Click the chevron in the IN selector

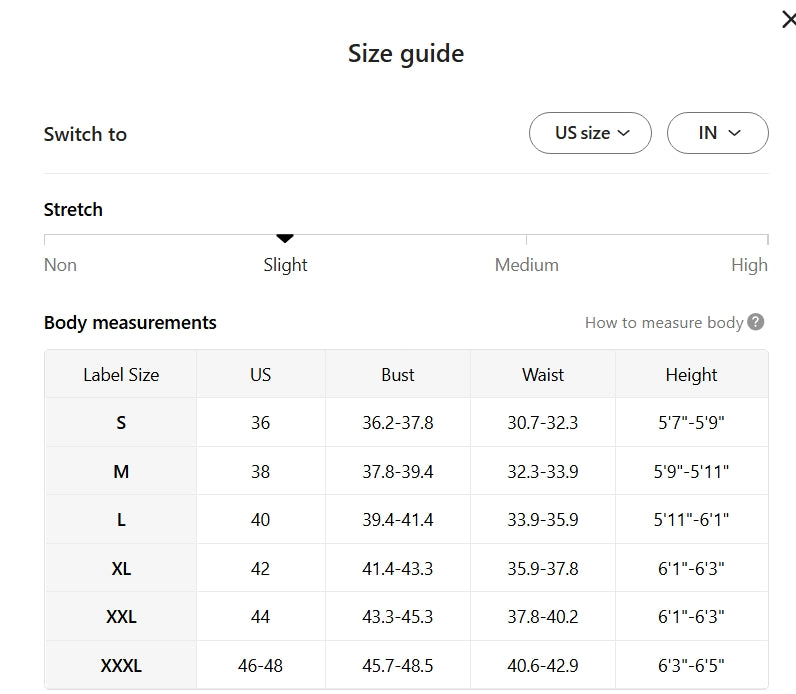735,133
